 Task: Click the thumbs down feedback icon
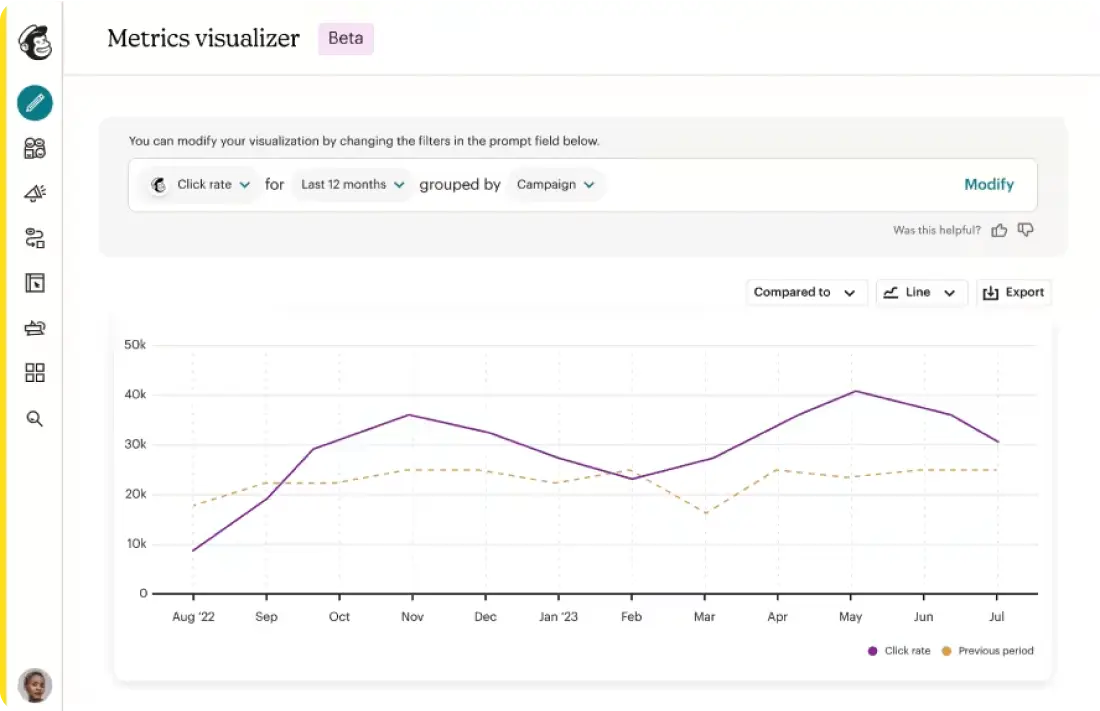tap(1026, 230)
